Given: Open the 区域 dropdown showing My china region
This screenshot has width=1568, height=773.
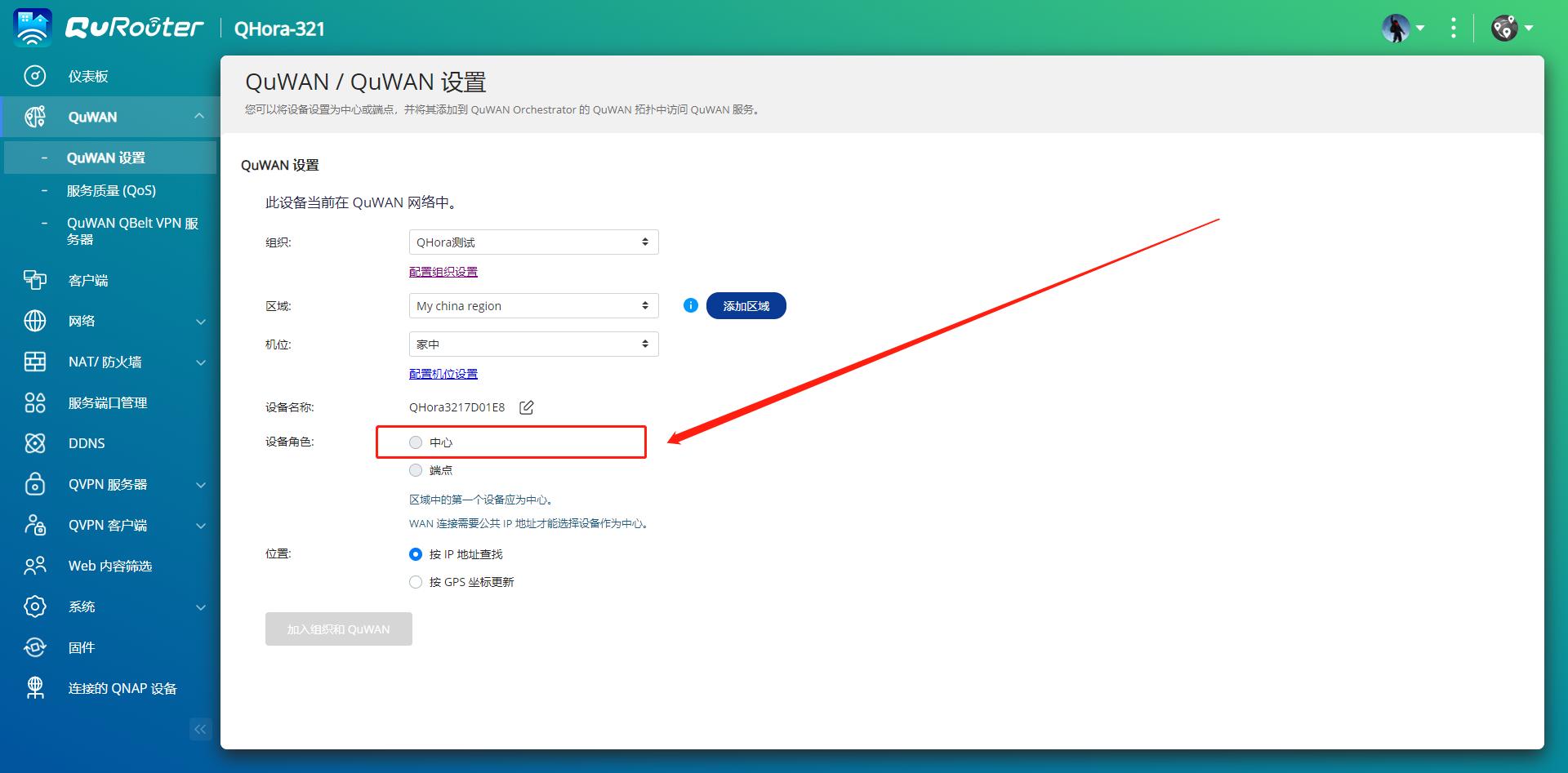Looking at the screenshot, I should pyautogui.click(x=533, y=305).
